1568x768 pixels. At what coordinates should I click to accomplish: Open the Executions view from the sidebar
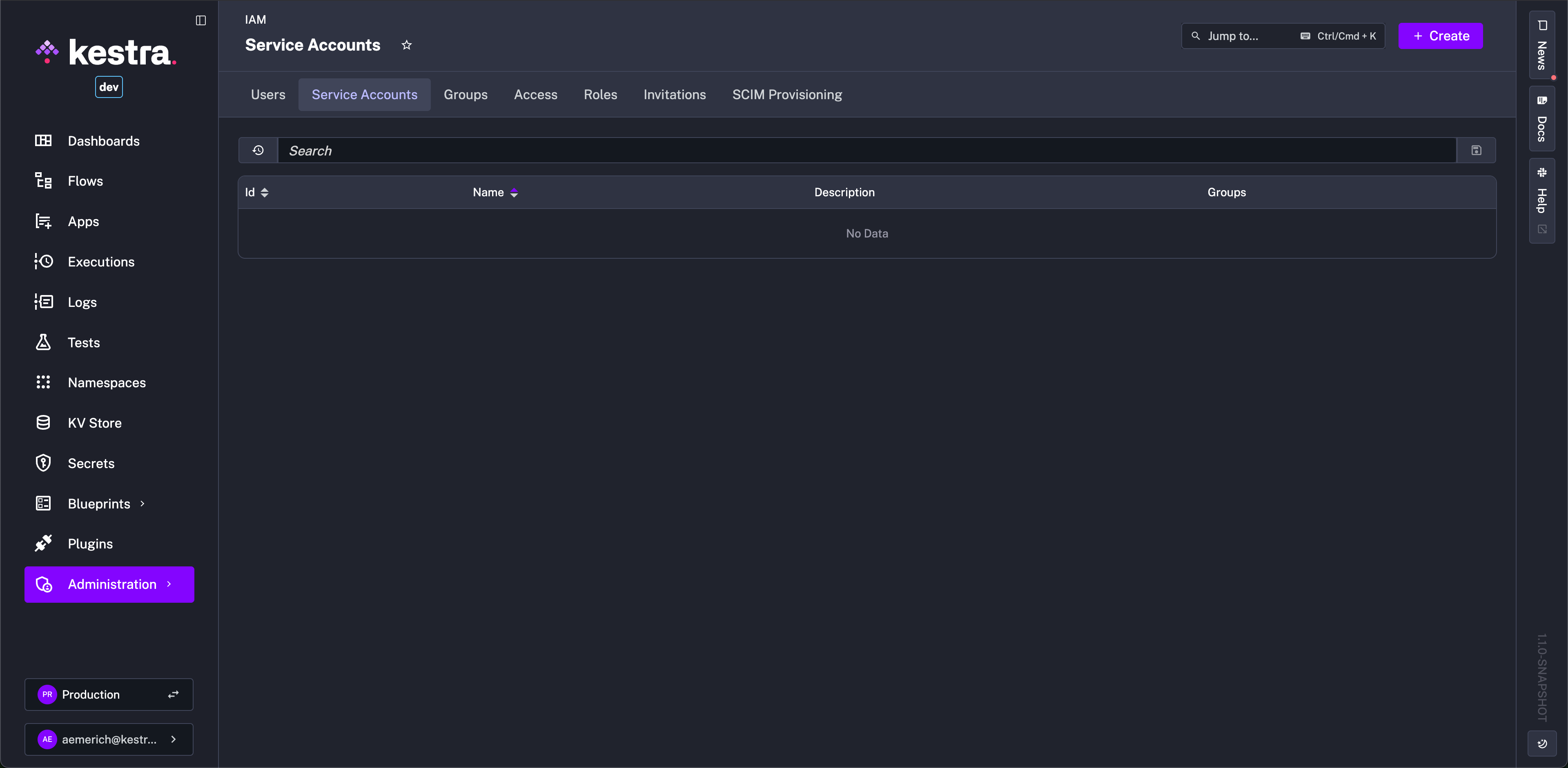101,262
